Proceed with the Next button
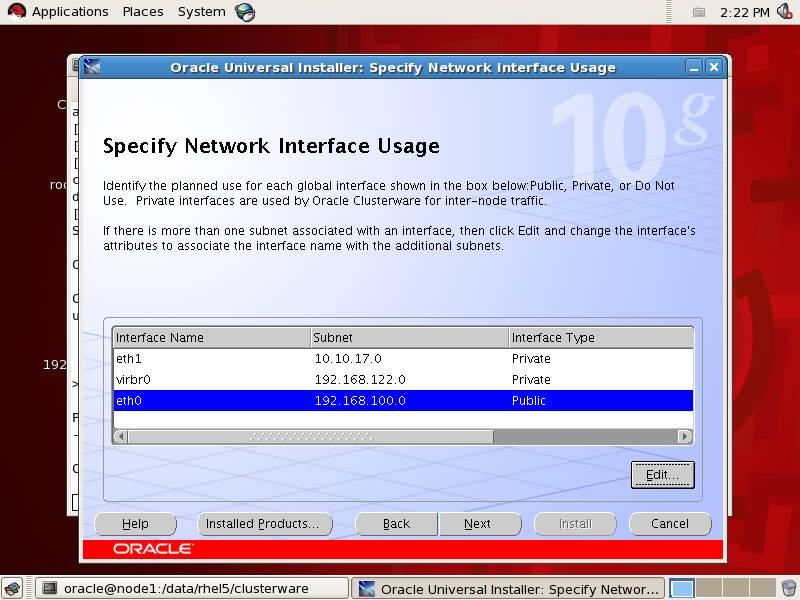The width and height of the screenshot is (800, 600). [480, 524]
